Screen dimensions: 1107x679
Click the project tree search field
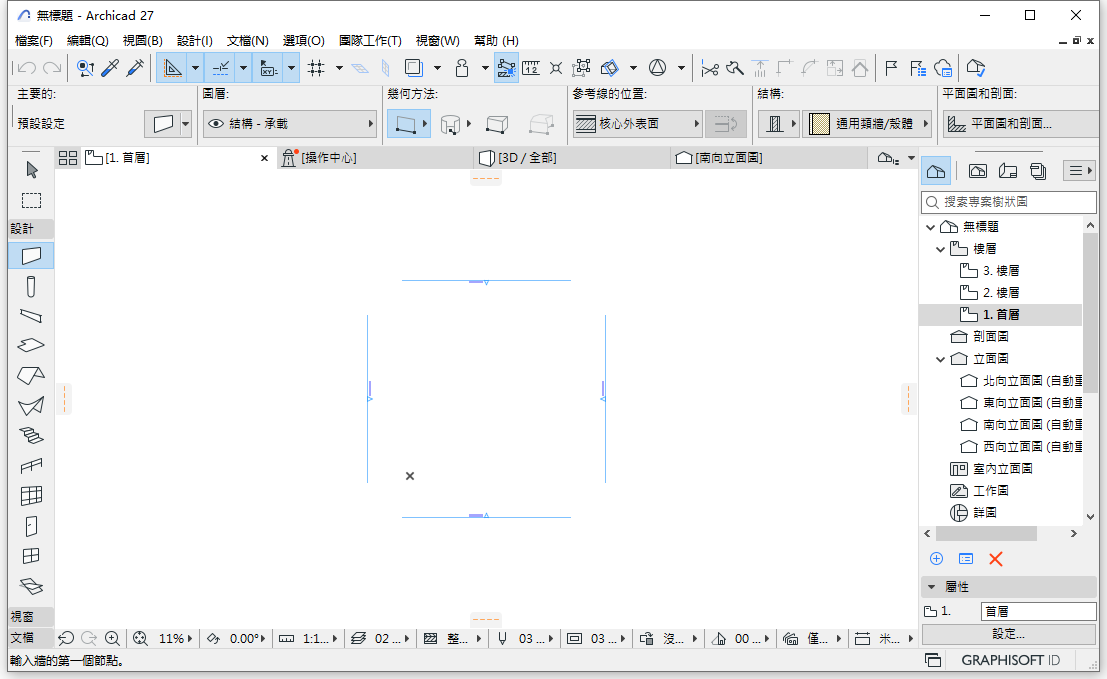click(1005, 202)
